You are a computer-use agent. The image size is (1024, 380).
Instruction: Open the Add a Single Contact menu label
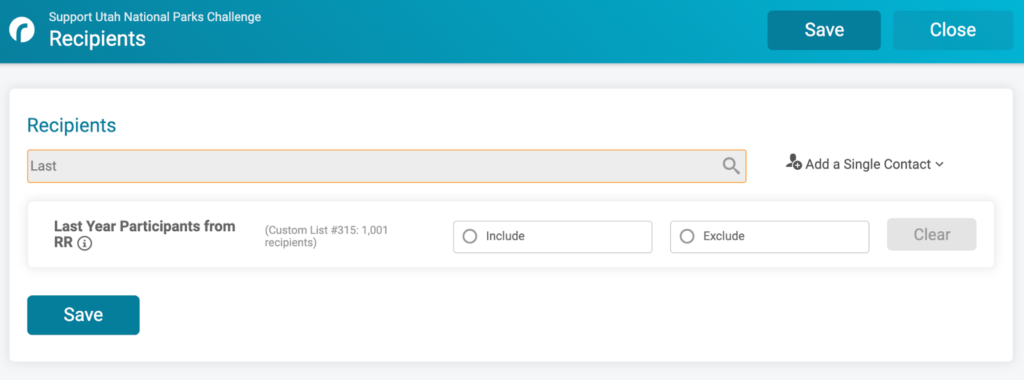[x=868, y=165]
